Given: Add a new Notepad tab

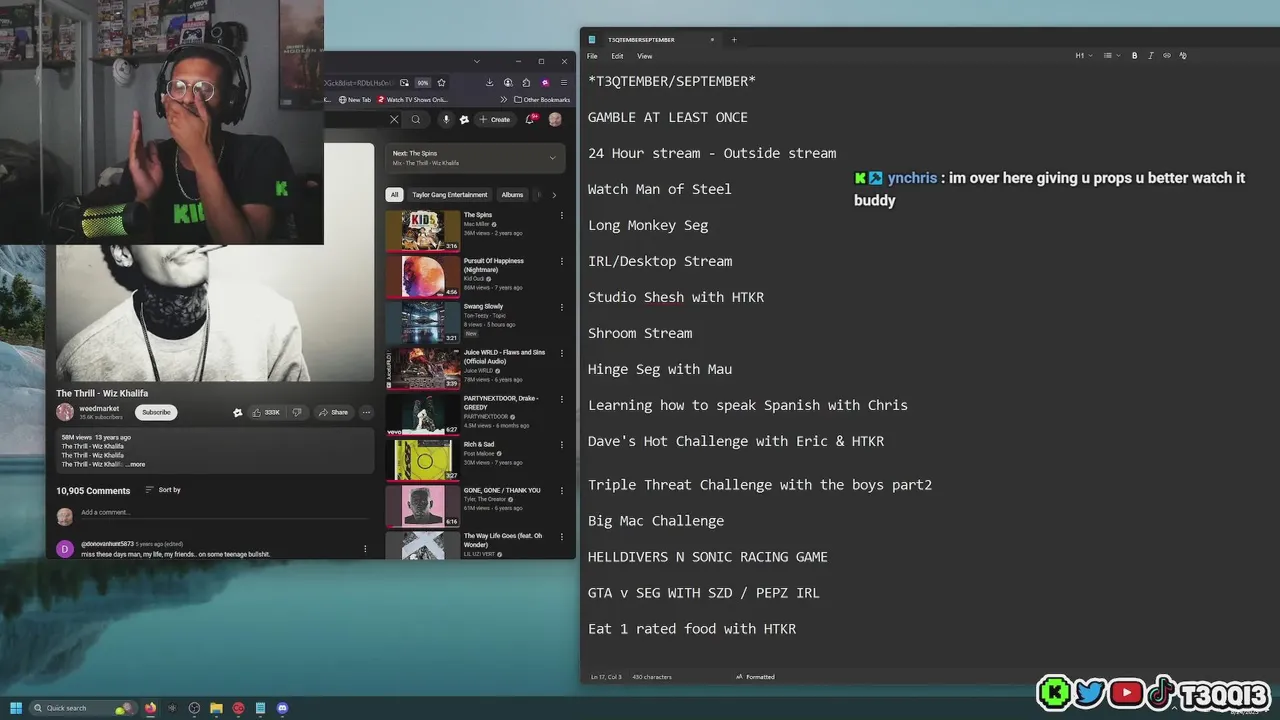Looking at the screenshot, I should coord(734,40).
